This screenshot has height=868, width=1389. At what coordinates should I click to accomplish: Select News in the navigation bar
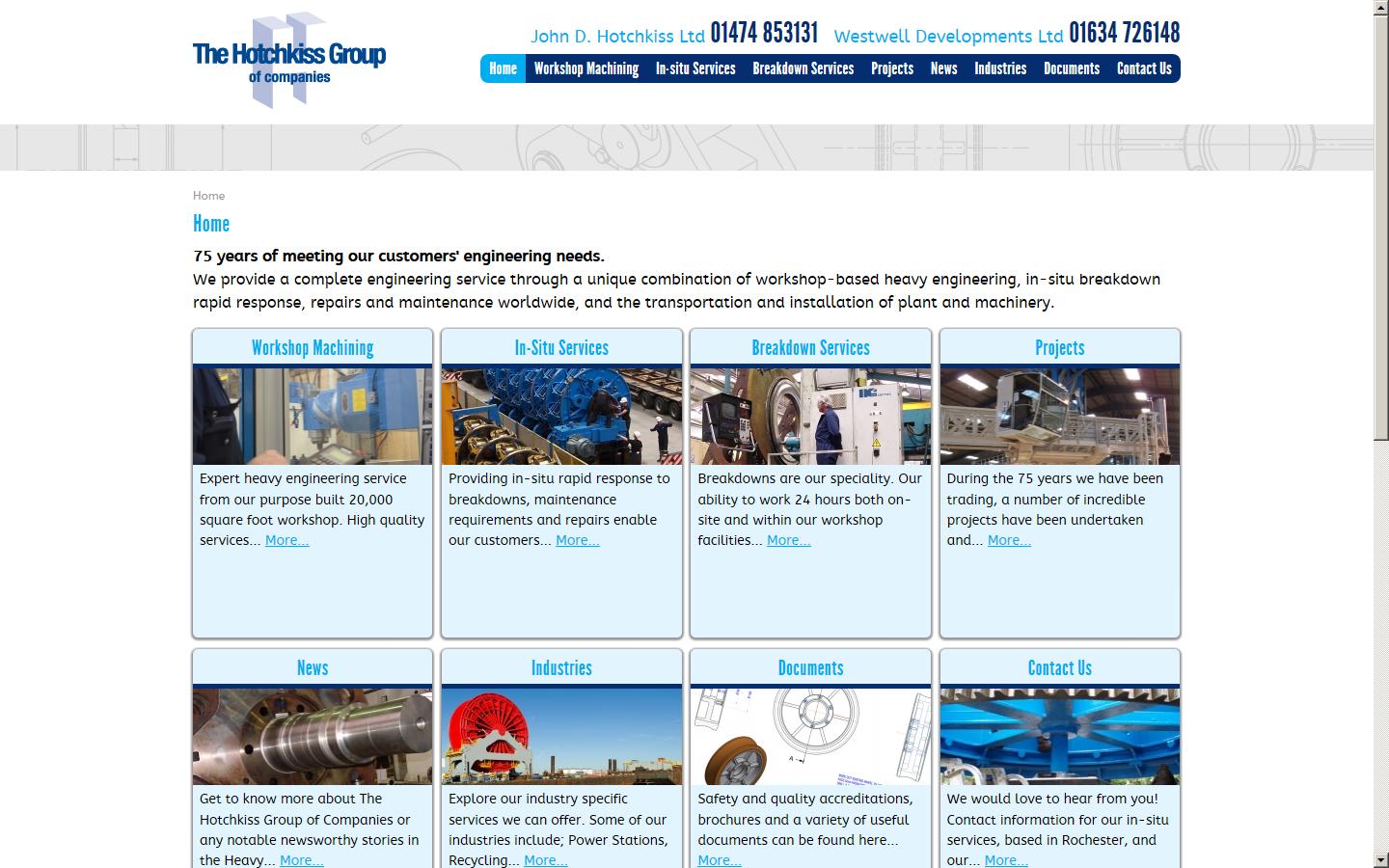pyautogui.click(x=944, y=68)
